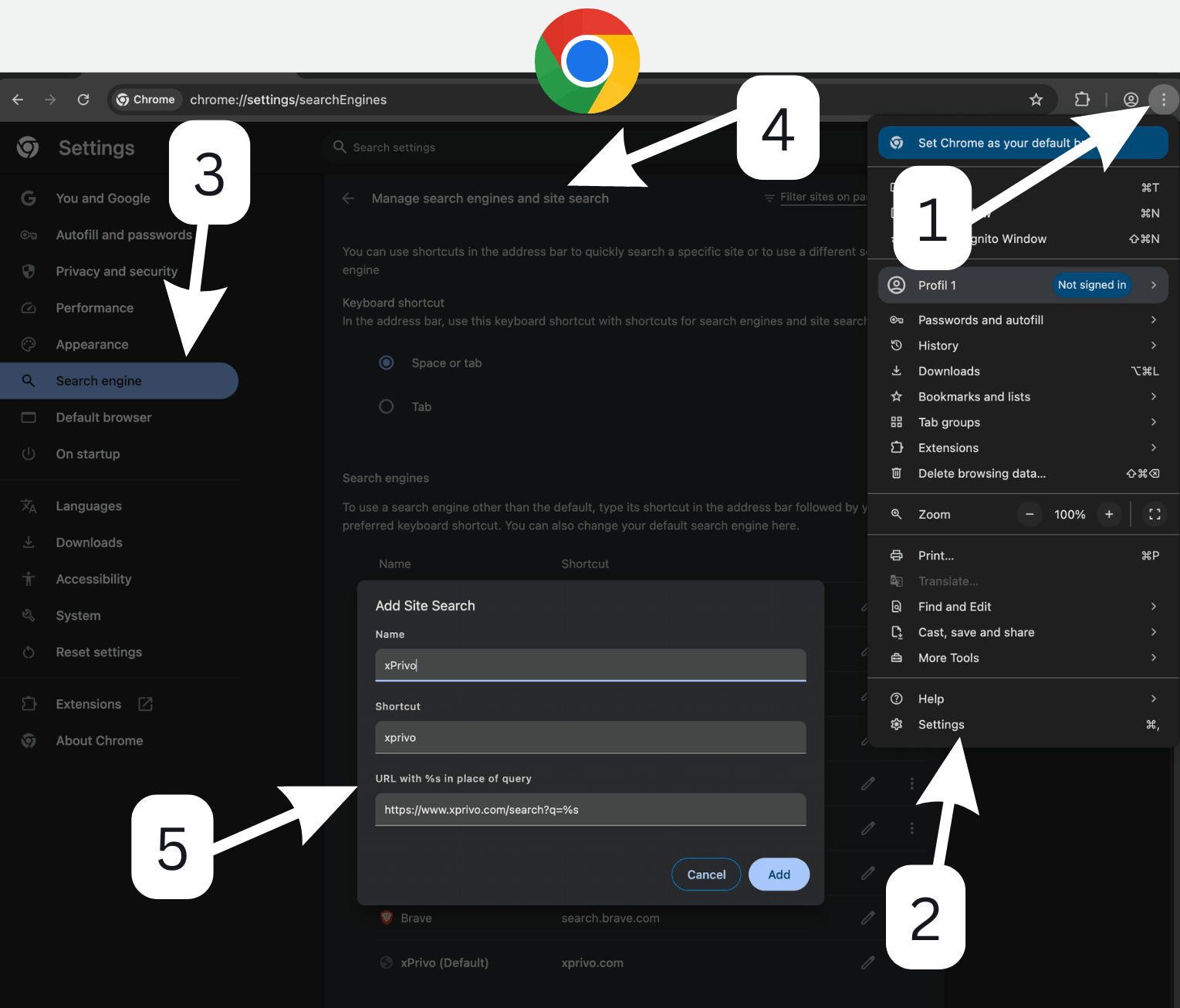Screen dimensions: 1180x1008
Task: Expand Bookmarks and lists submenu
Action: click(1023, 397)
